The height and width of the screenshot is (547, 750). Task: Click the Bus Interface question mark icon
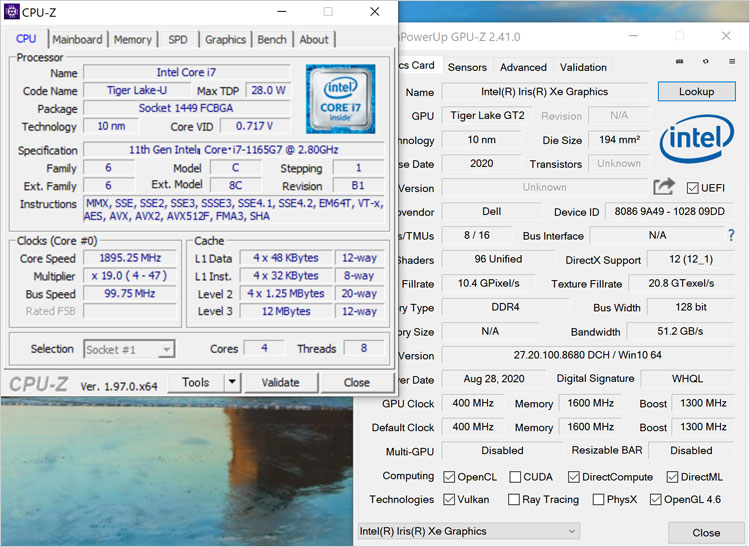[x=731, y=235]
